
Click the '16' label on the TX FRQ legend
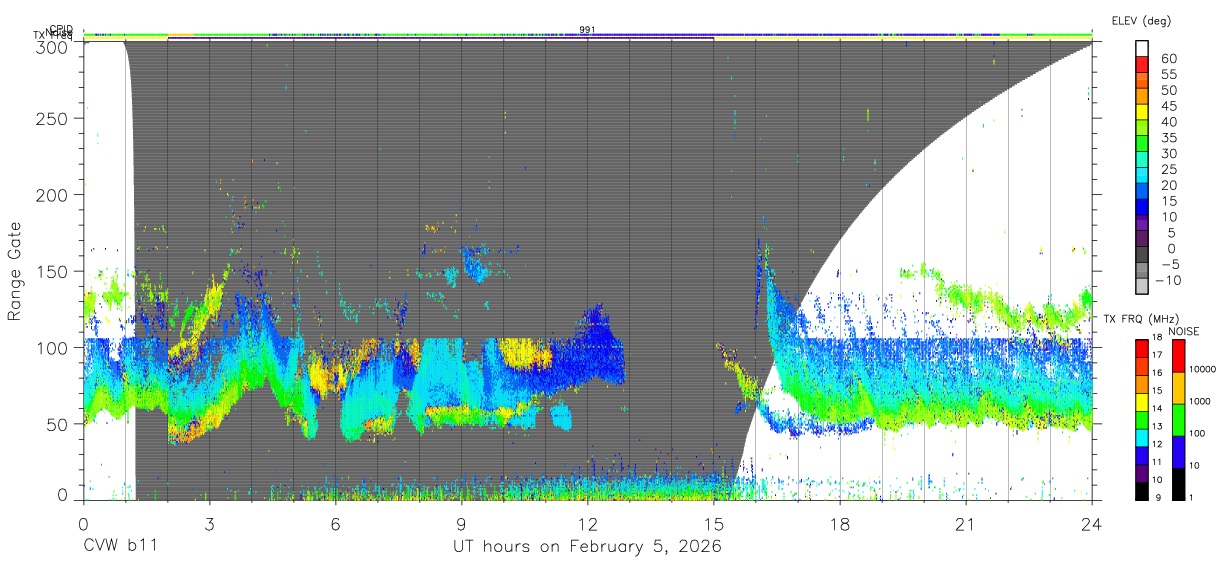pyautogui.click(x=1158, y=374)
